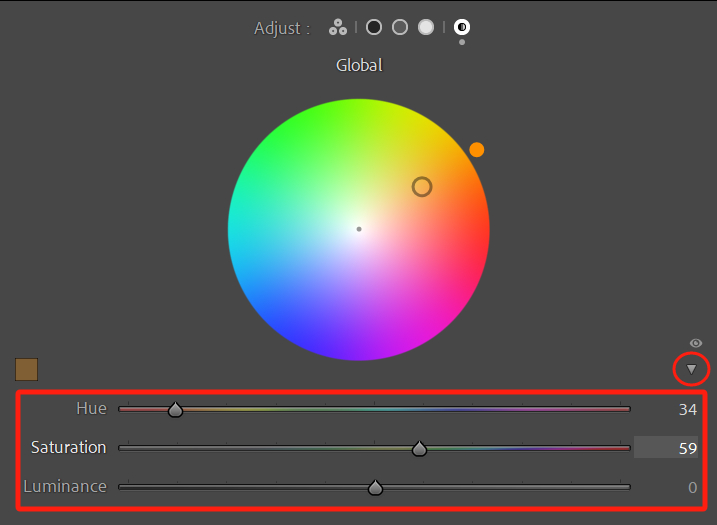This screenshot has height=525, width=717.
Task: Click the Saturation value field showing 59
Action: click(x=668, y=448)
